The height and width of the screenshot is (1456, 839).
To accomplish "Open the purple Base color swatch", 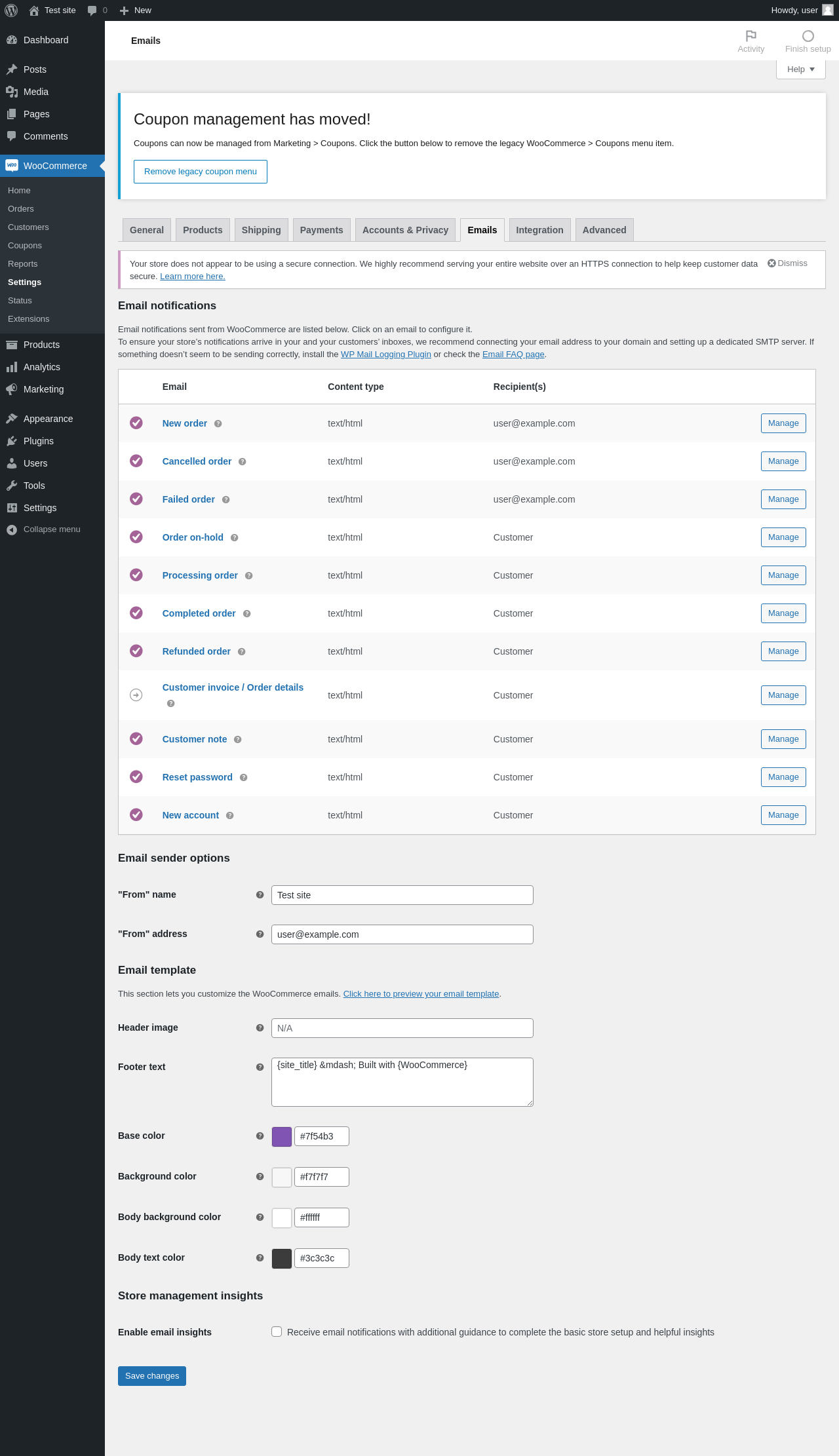I will 282,1137.
